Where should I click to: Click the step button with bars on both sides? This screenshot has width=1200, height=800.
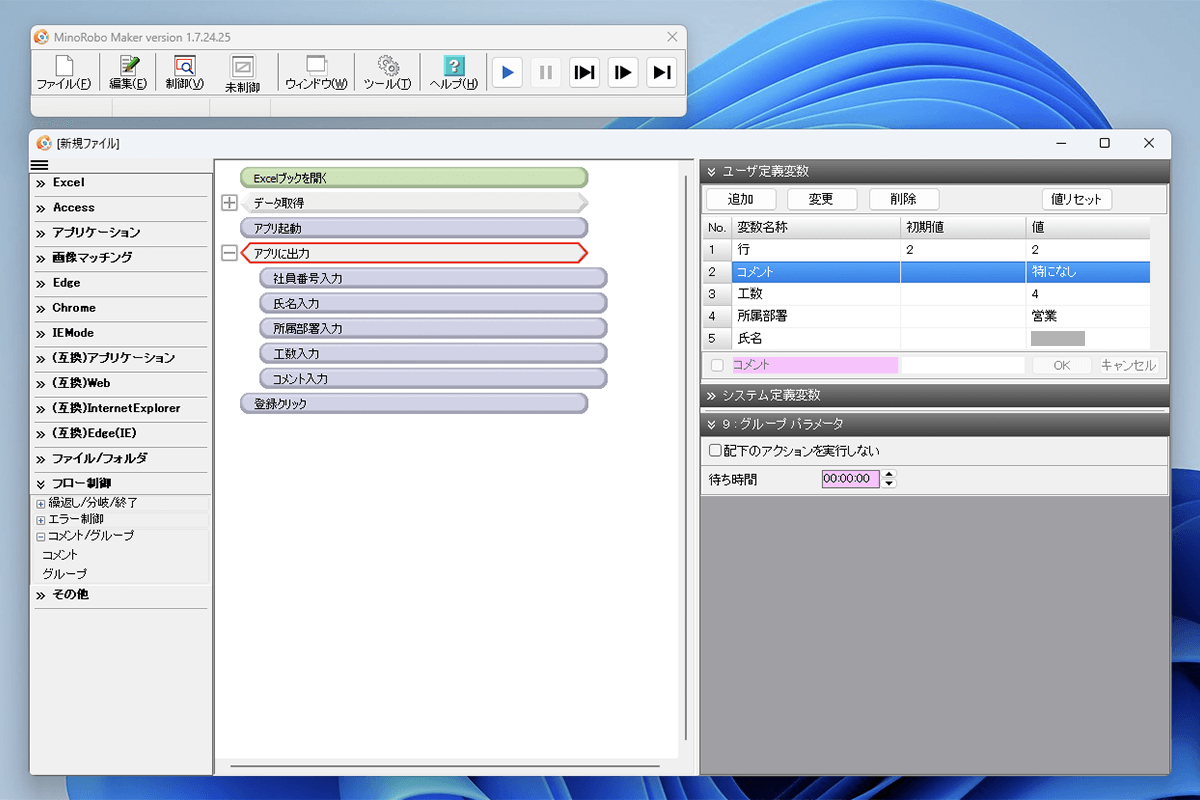pyautogui.click(x=585, y=72)
